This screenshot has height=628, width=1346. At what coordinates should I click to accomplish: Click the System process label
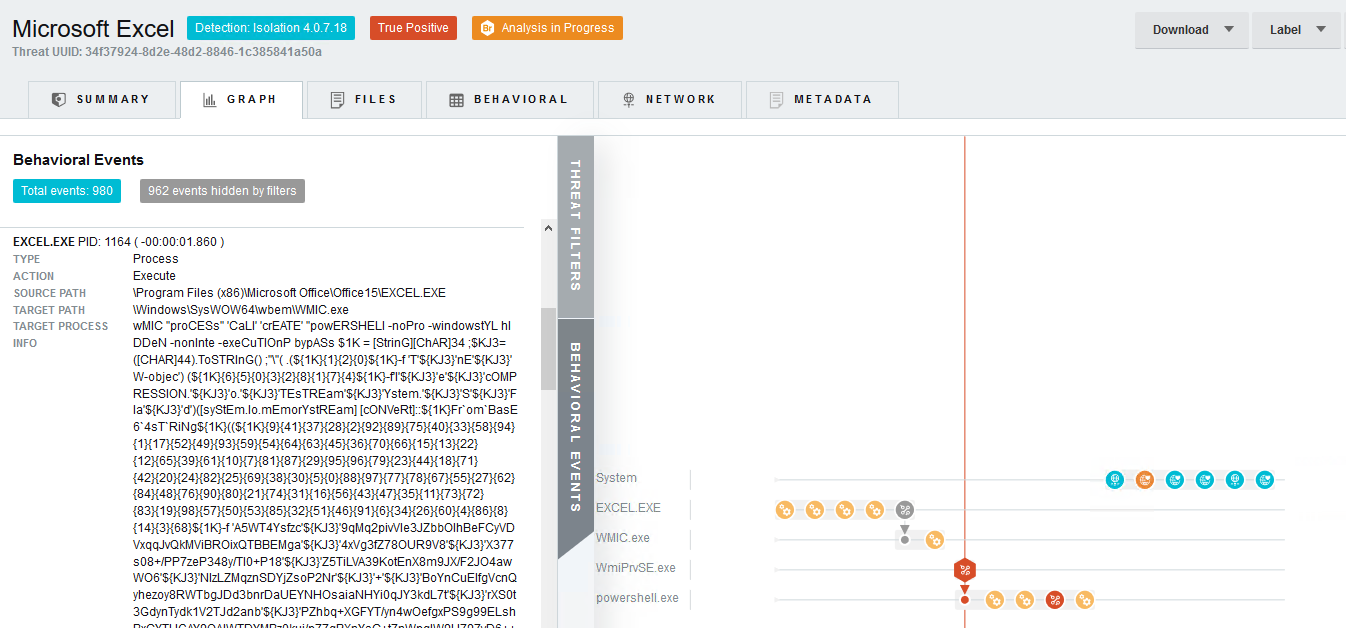(616, 478)
